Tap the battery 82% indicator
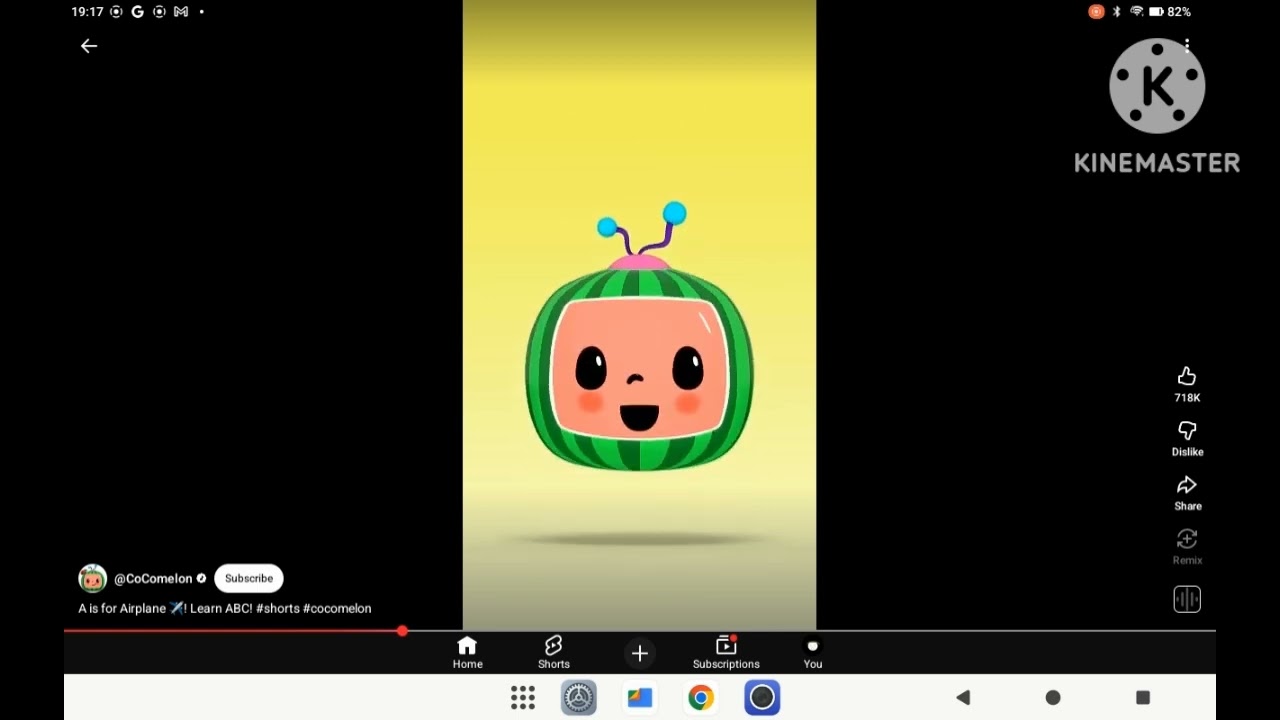 click(x=1169, y=12)
